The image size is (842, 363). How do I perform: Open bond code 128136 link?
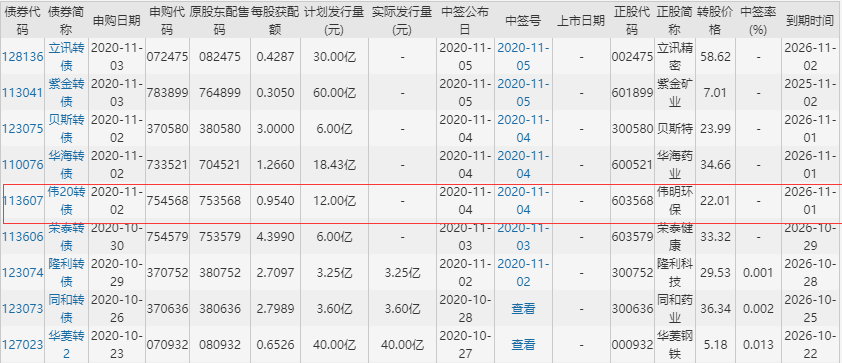[23, 56]
